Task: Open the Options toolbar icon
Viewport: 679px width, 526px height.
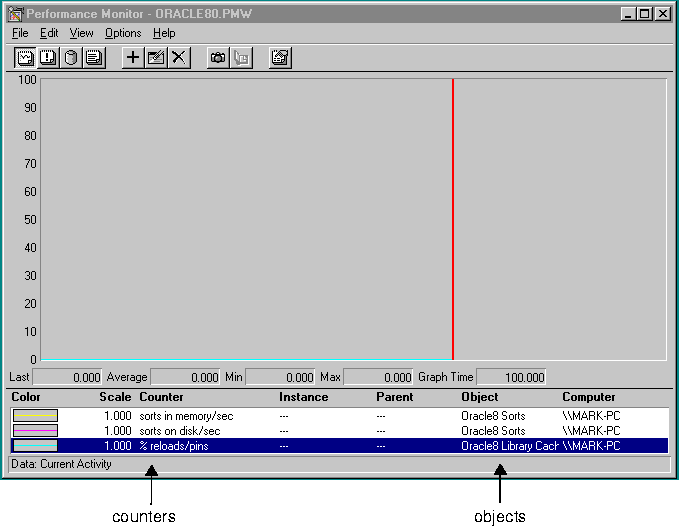Action: (x=280, y=58)
